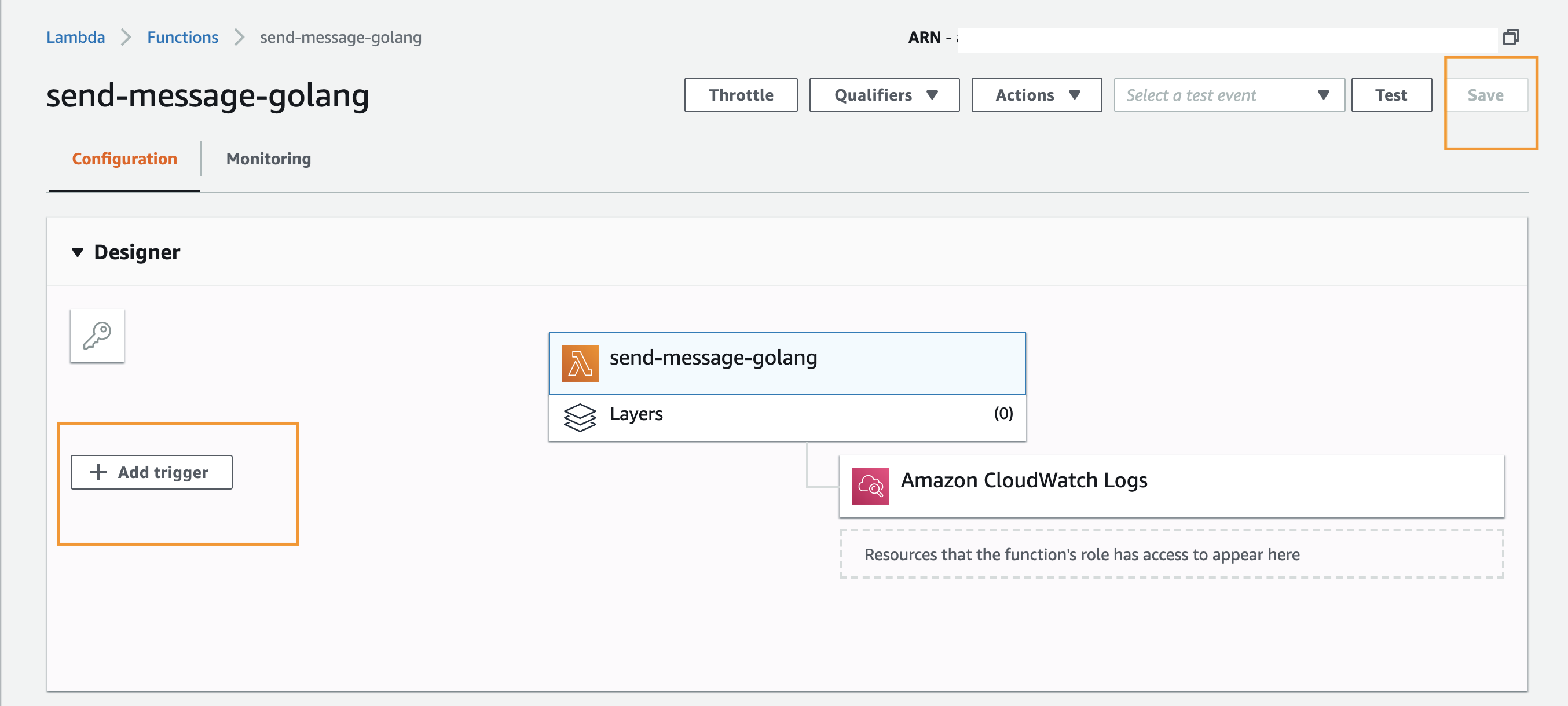1568x706 pixels.
Task: Go to the Lambda breadcrumb link
Action: pyautogui.click(x=75, y=38)
